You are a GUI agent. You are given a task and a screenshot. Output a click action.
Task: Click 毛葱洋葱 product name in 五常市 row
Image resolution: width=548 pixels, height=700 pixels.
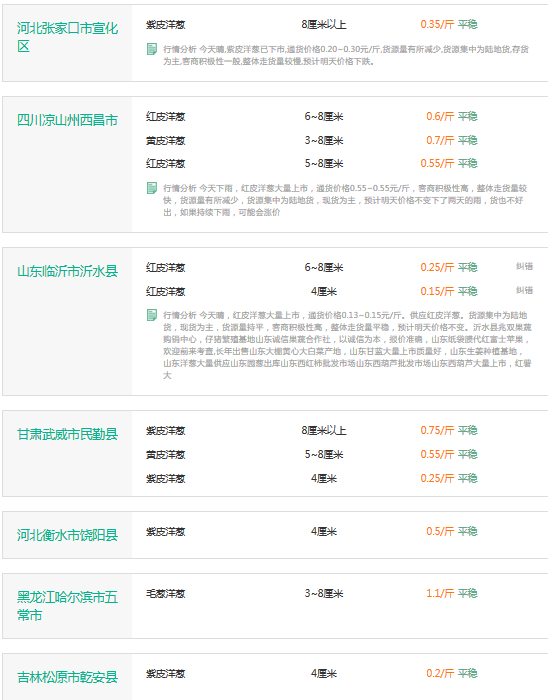click(166, 594)
